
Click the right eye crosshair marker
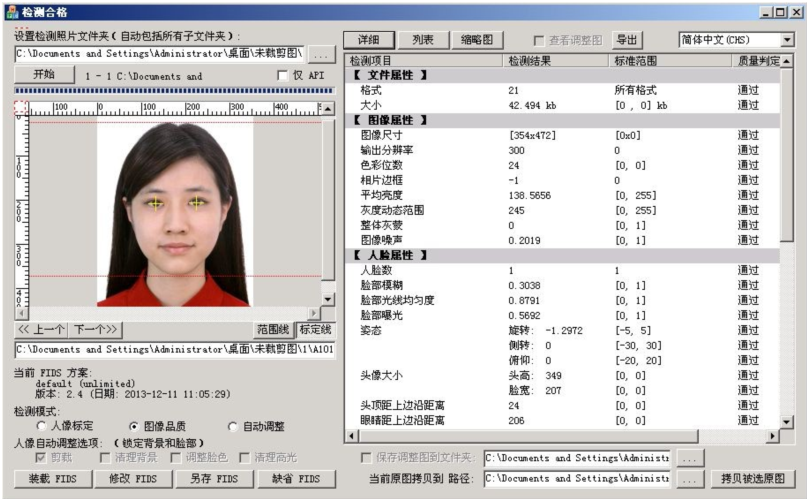197,203
